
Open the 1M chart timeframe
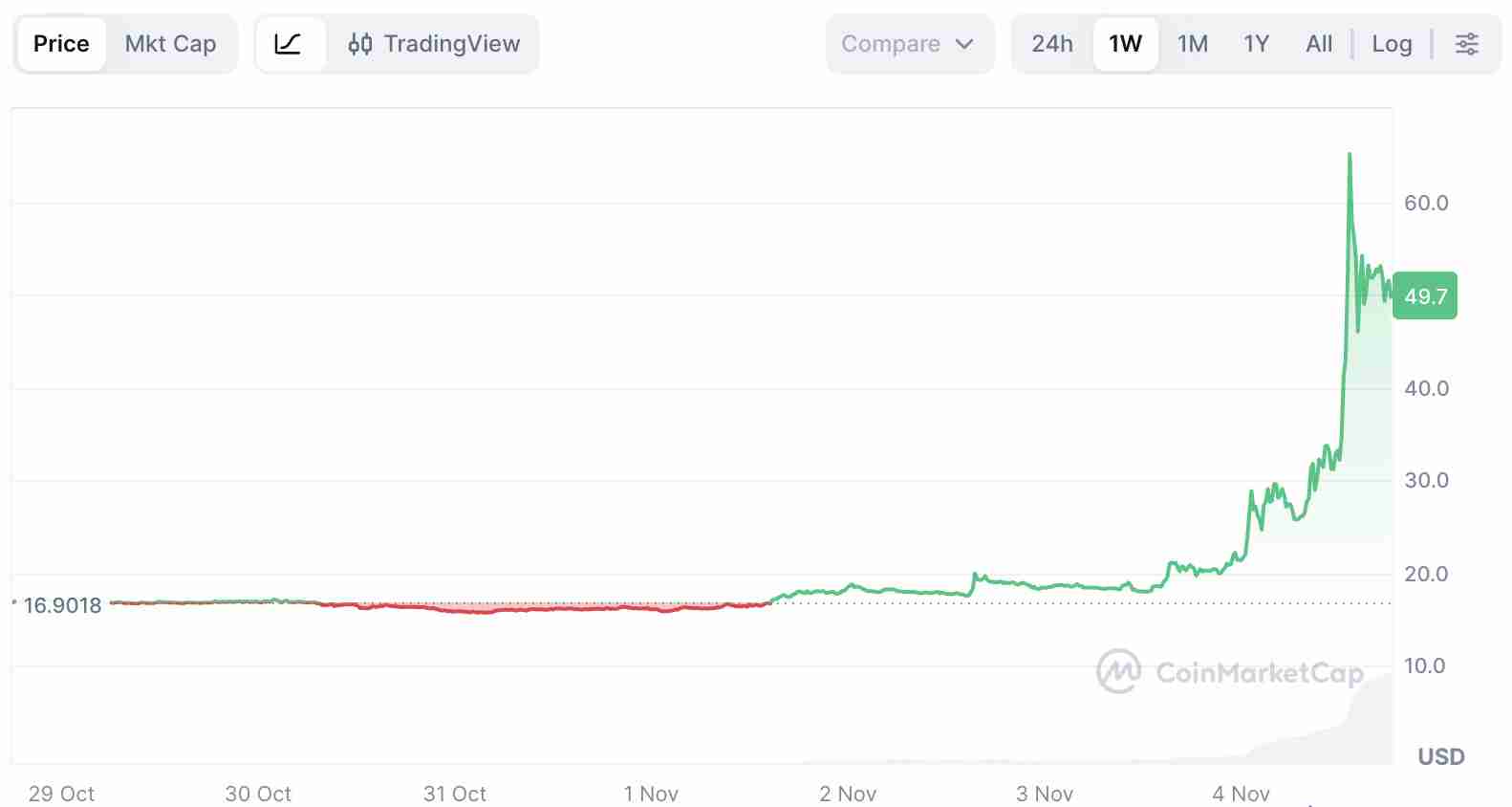[x=1193, y=43]
